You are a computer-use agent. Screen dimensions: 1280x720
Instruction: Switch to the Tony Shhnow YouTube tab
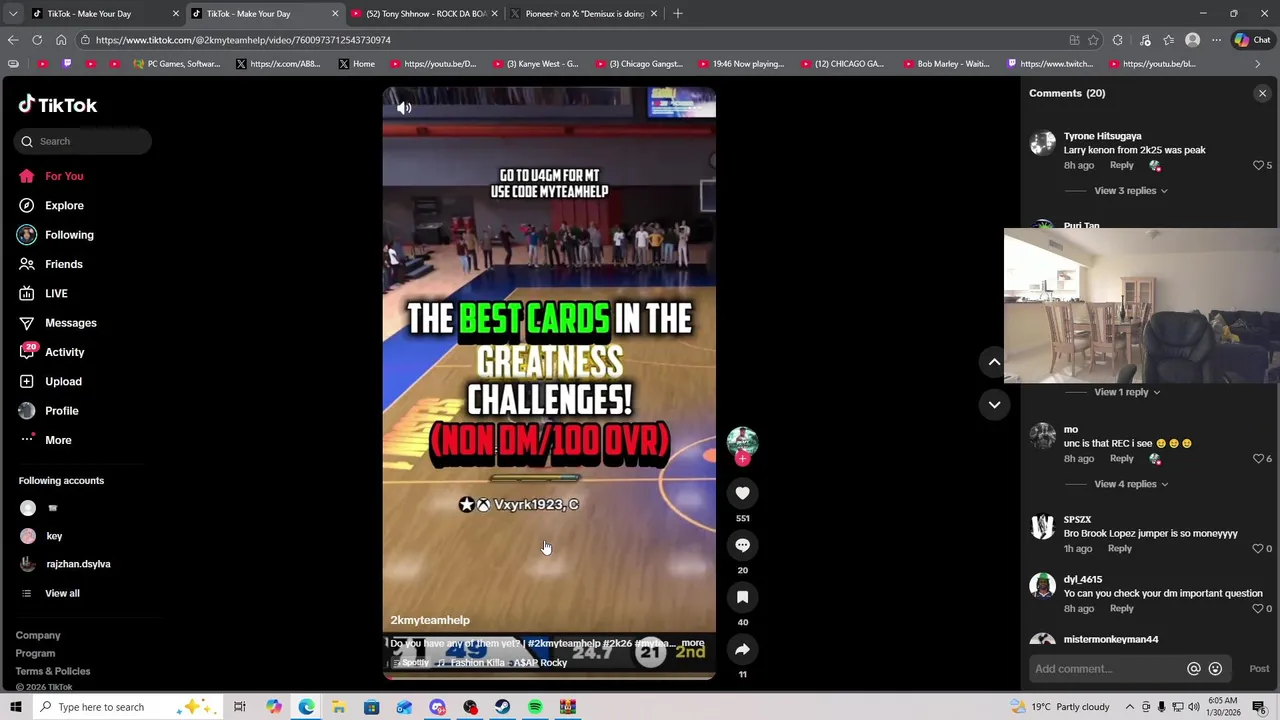(423, 14)
